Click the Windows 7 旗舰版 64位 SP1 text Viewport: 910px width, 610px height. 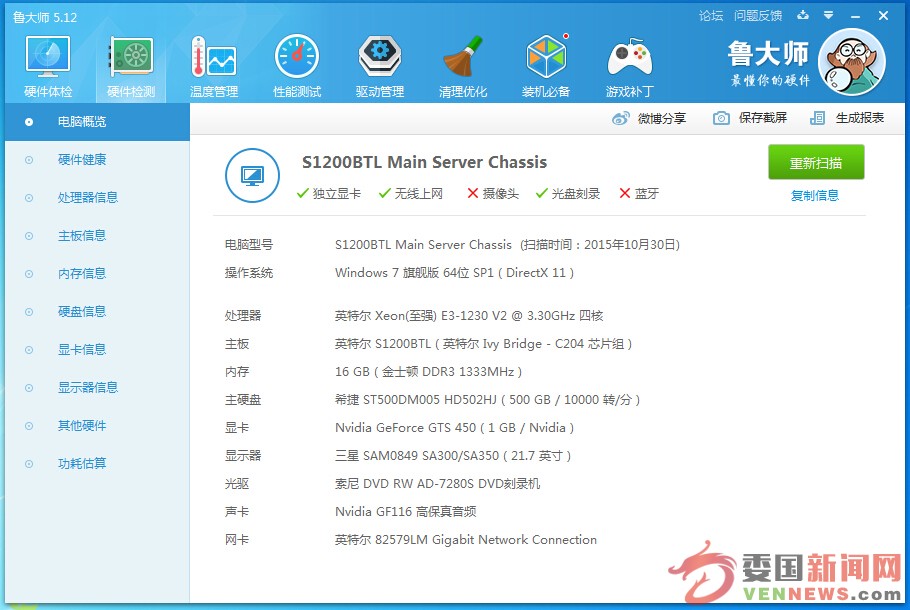tap(454, 273)
